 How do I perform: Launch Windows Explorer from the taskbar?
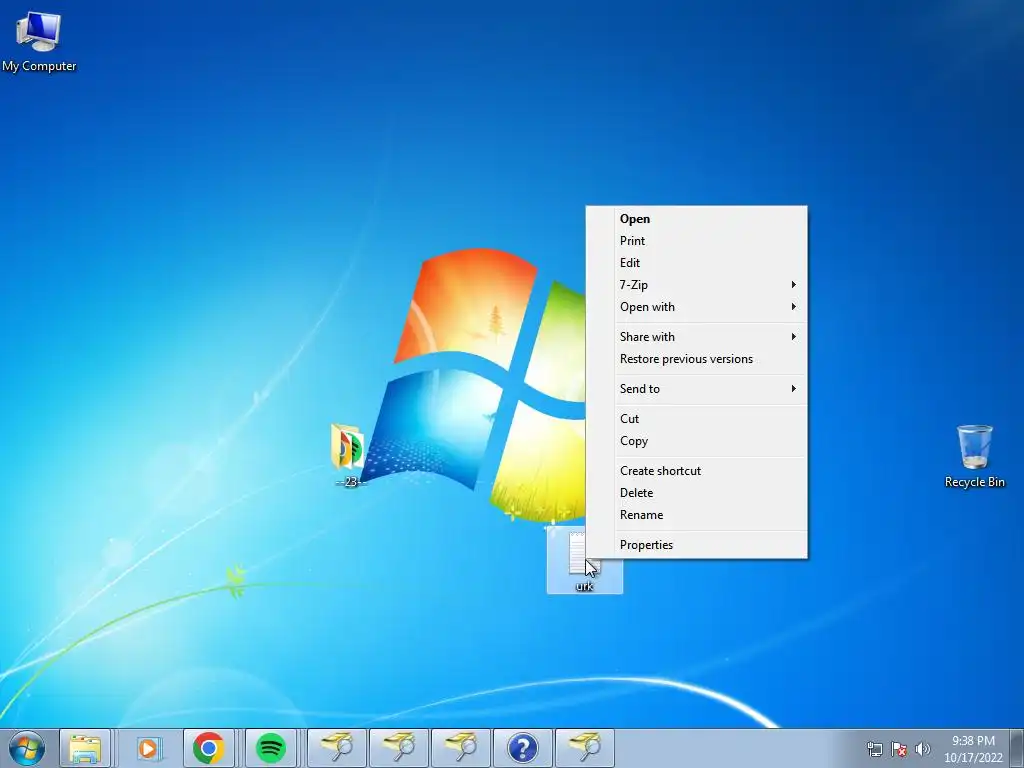[x=85, y=748]
